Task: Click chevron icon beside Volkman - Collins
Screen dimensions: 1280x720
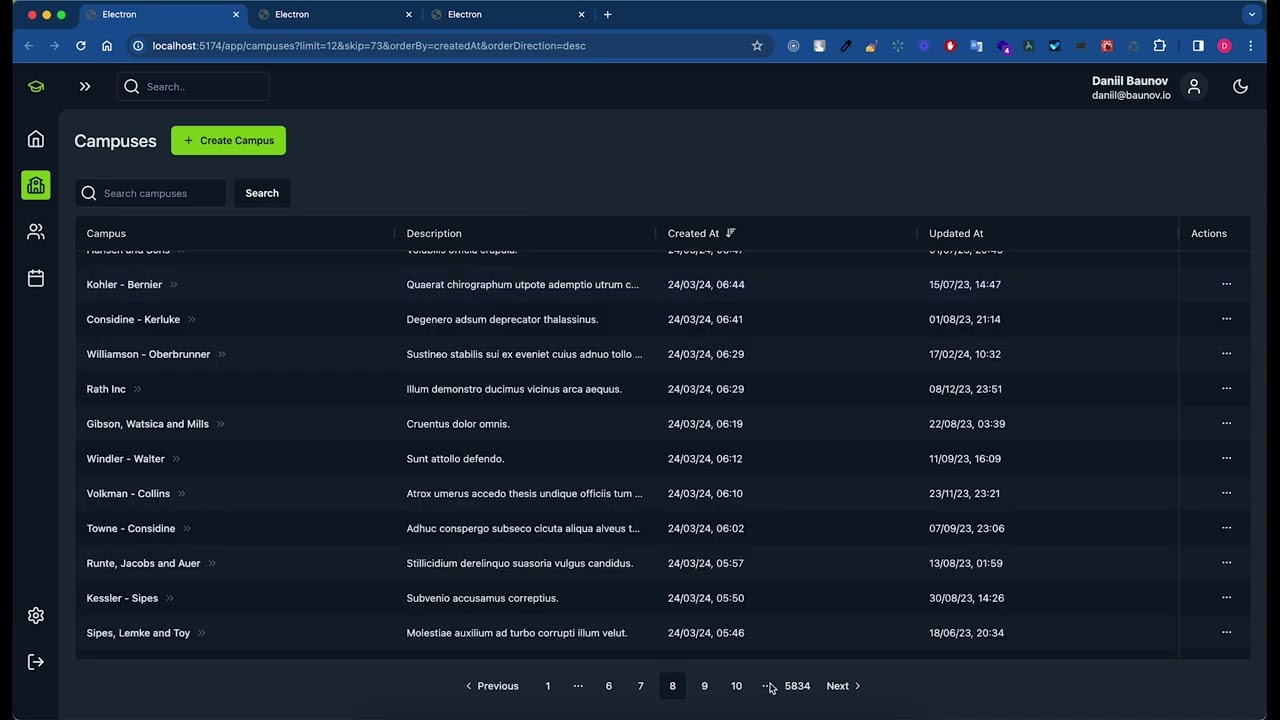Action: 181,494
